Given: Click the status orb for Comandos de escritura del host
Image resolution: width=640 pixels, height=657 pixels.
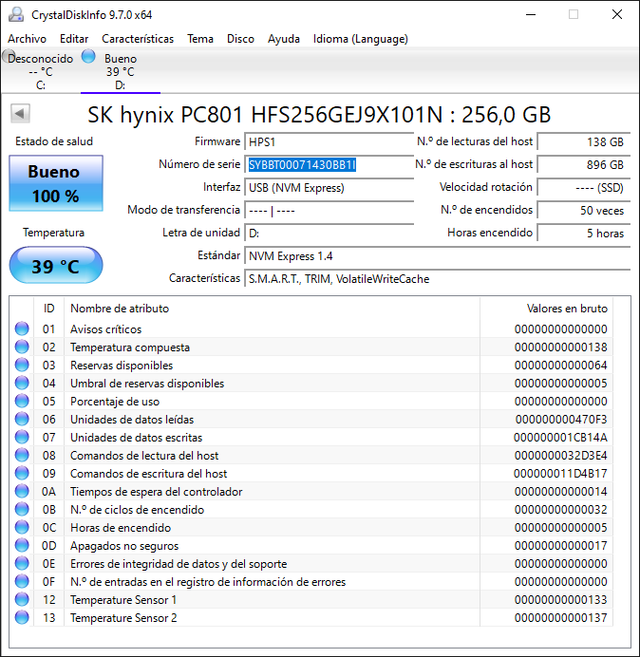Looking at the screenshot, I should click(x=22, y=473).
